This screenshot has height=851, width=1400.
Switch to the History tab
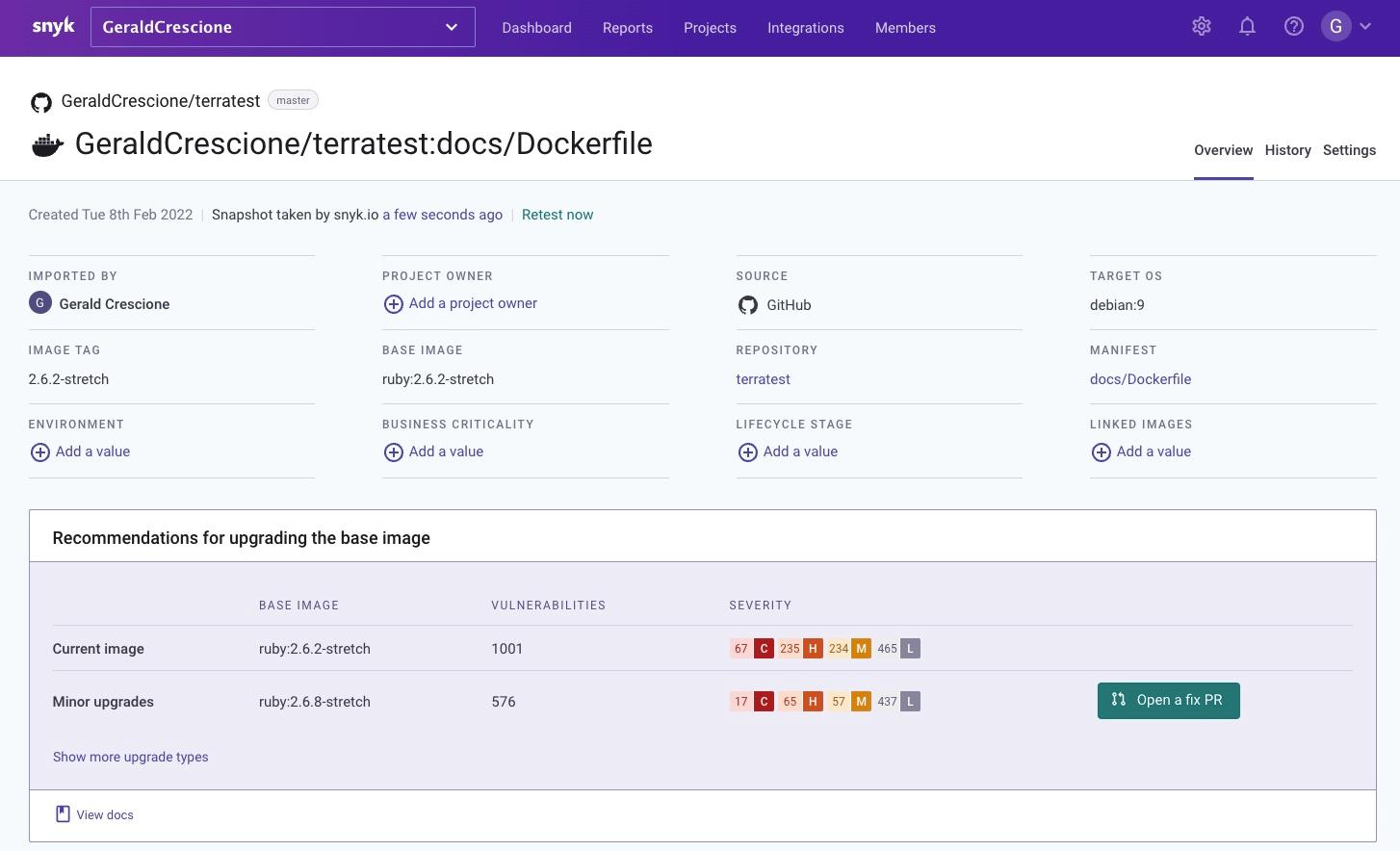coord(1287,150)
